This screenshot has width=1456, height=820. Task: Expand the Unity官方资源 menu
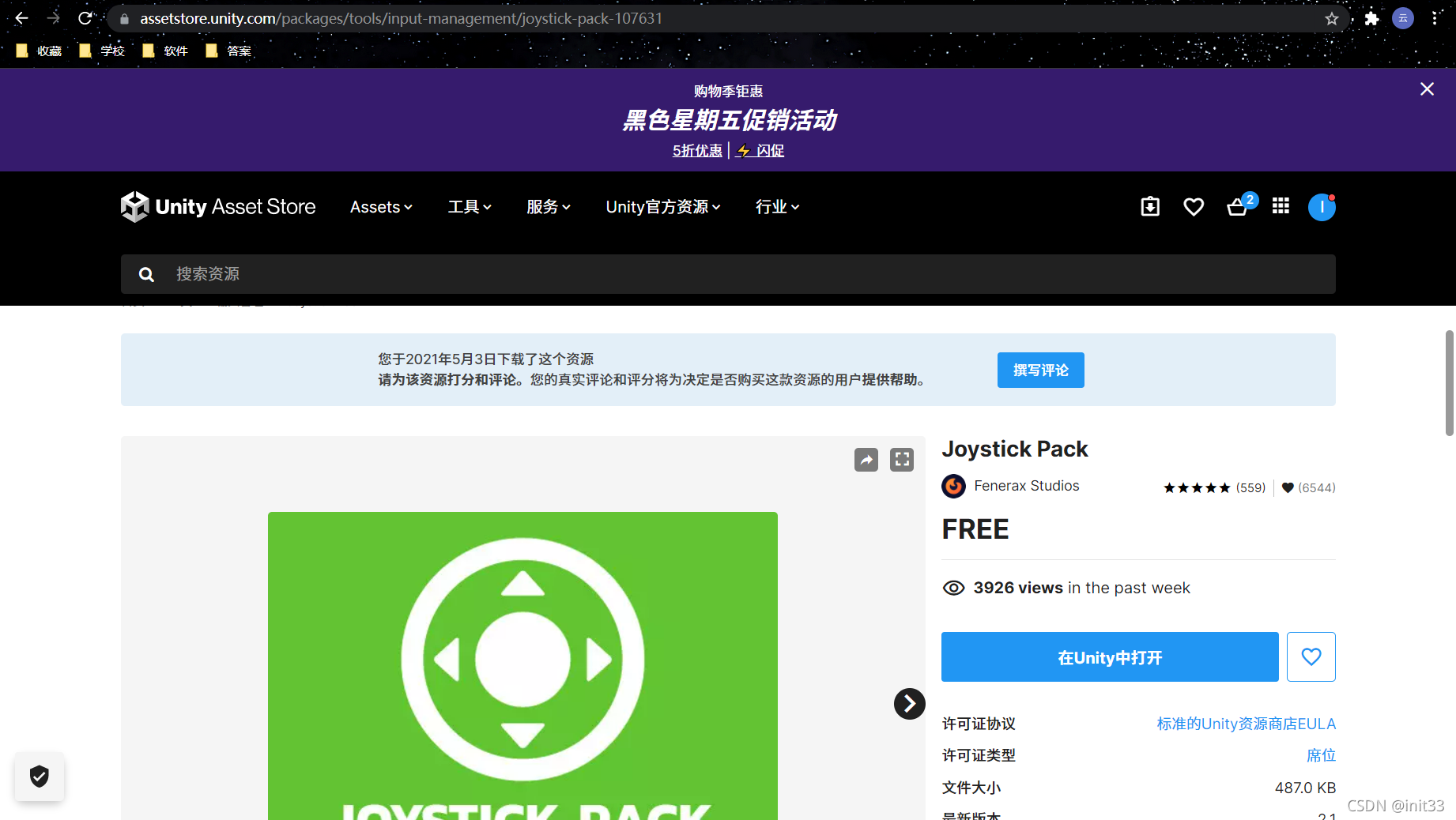(x=663, y=207)
